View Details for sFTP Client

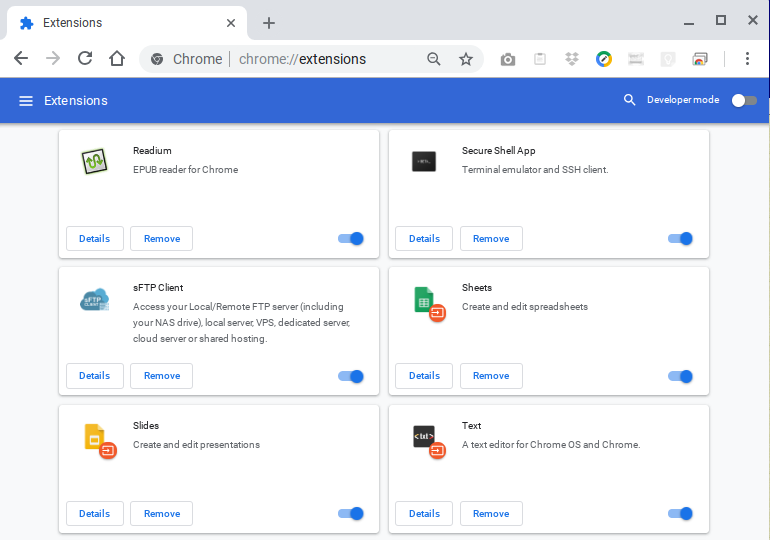(95, 376)
